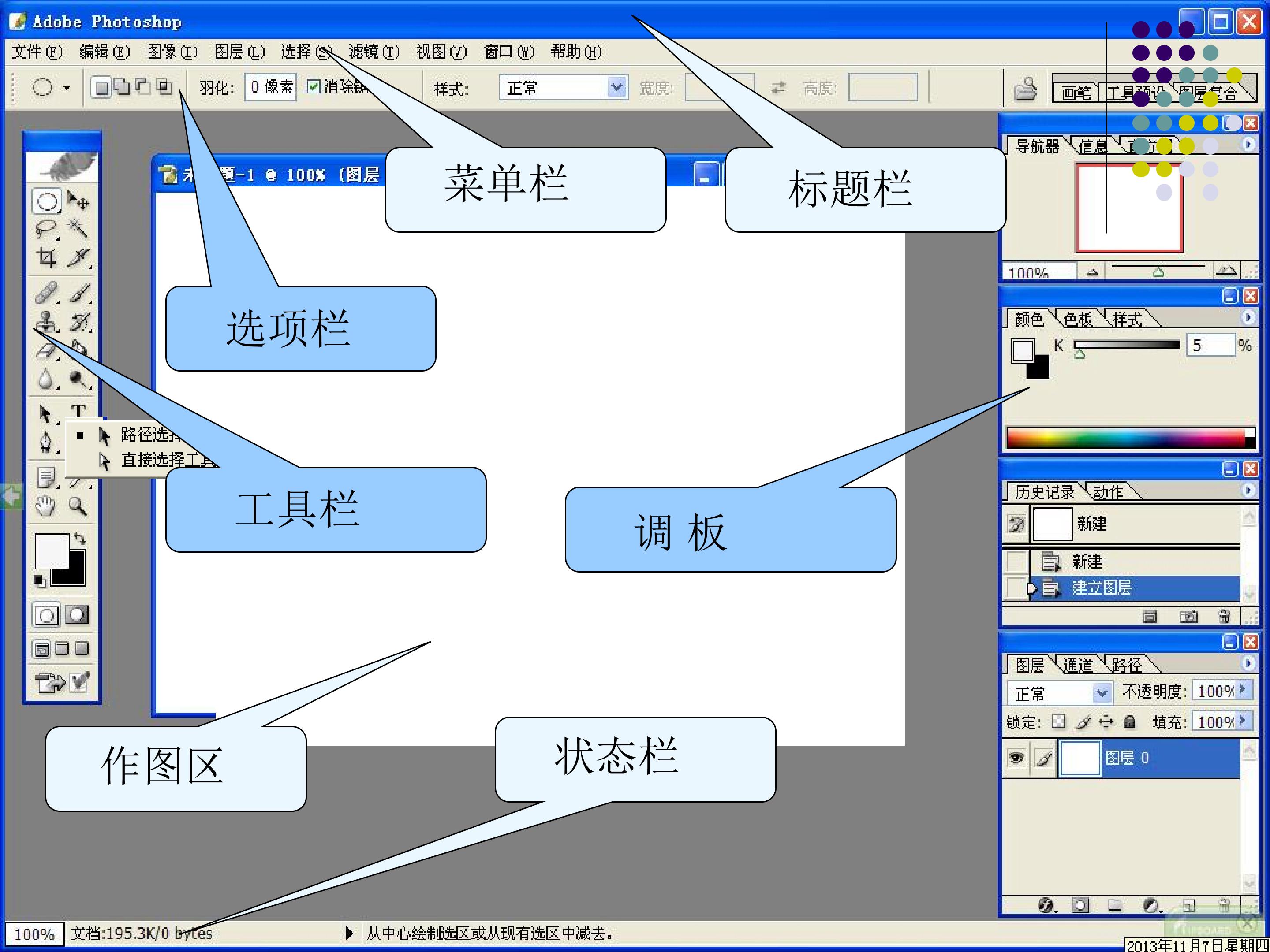This screenshot has height=952, width=1270.
Task: Select the Lasso tool
Action: 46,229
